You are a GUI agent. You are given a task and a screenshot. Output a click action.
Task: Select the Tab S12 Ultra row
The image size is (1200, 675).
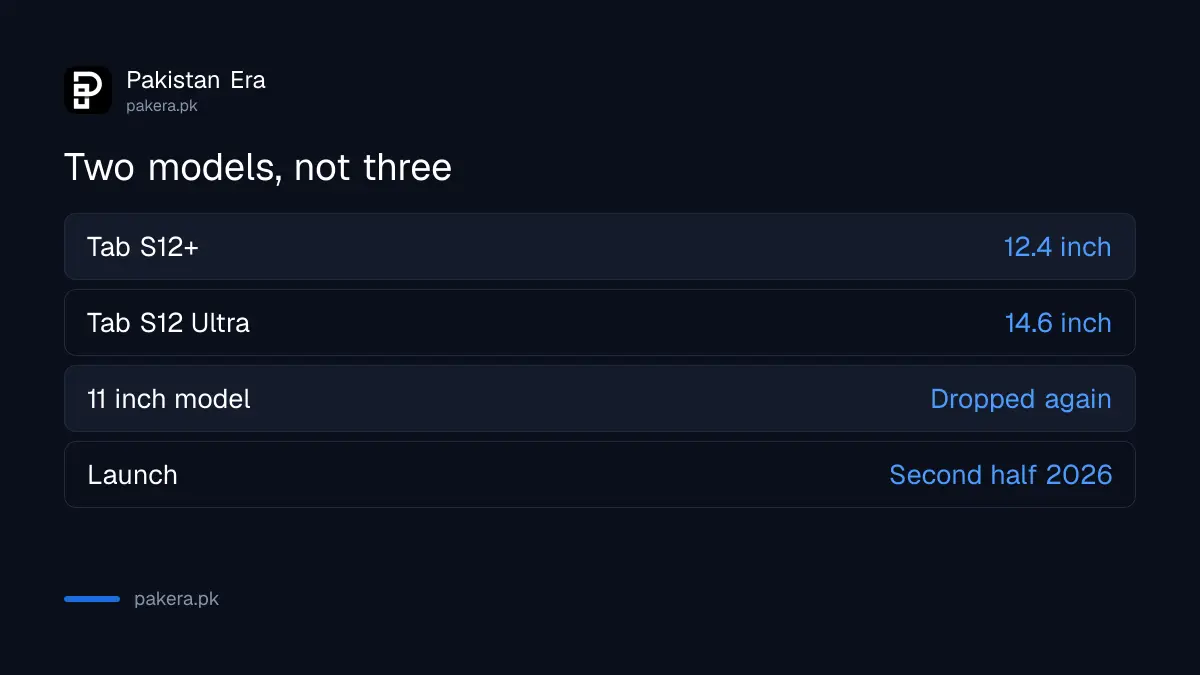coord(600,322)
